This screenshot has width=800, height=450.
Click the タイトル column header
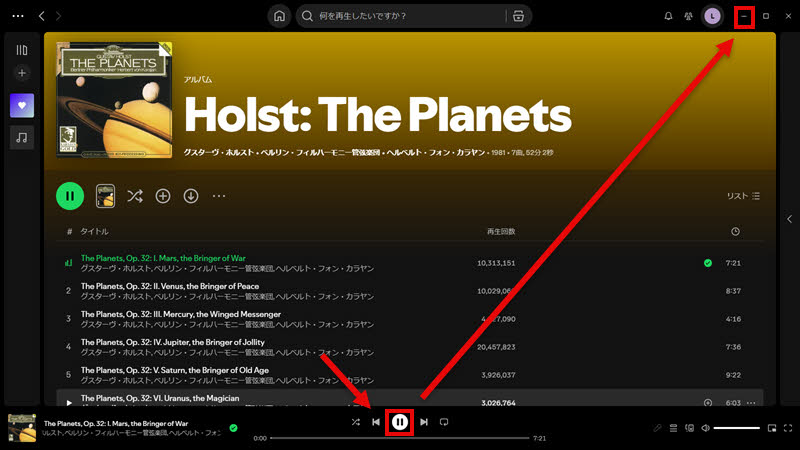pos(94,232)
